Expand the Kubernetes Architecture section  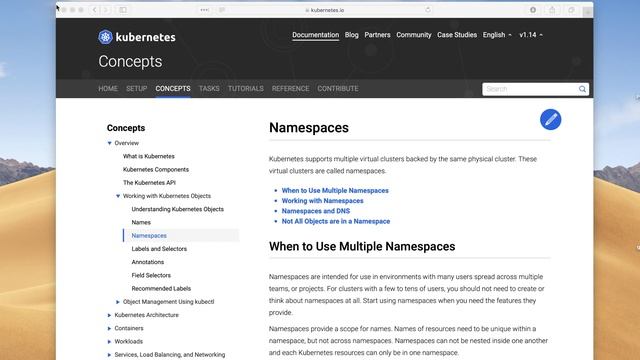[109, 315]
